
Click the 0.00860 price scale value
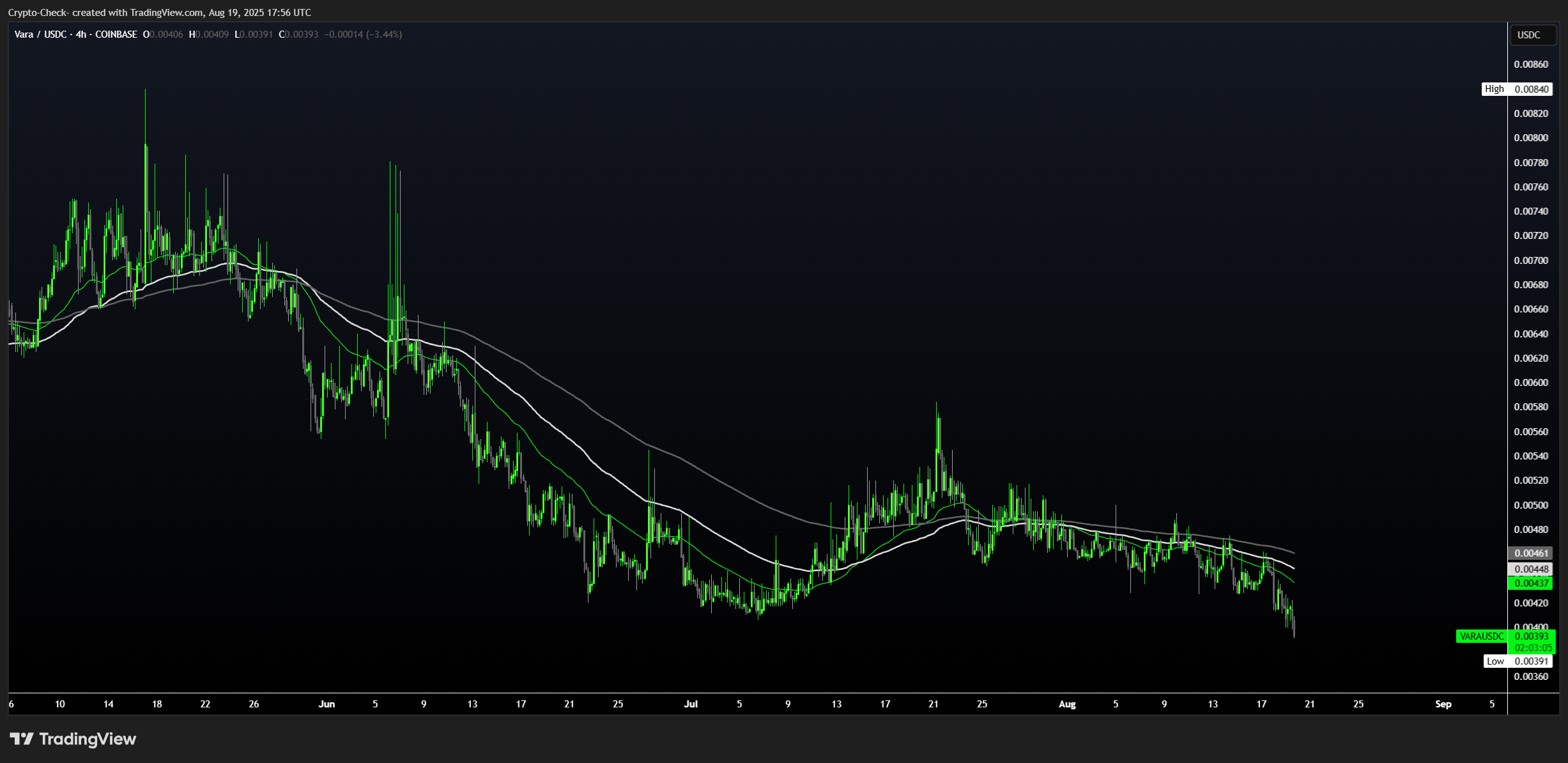[x=1531, y=65]
